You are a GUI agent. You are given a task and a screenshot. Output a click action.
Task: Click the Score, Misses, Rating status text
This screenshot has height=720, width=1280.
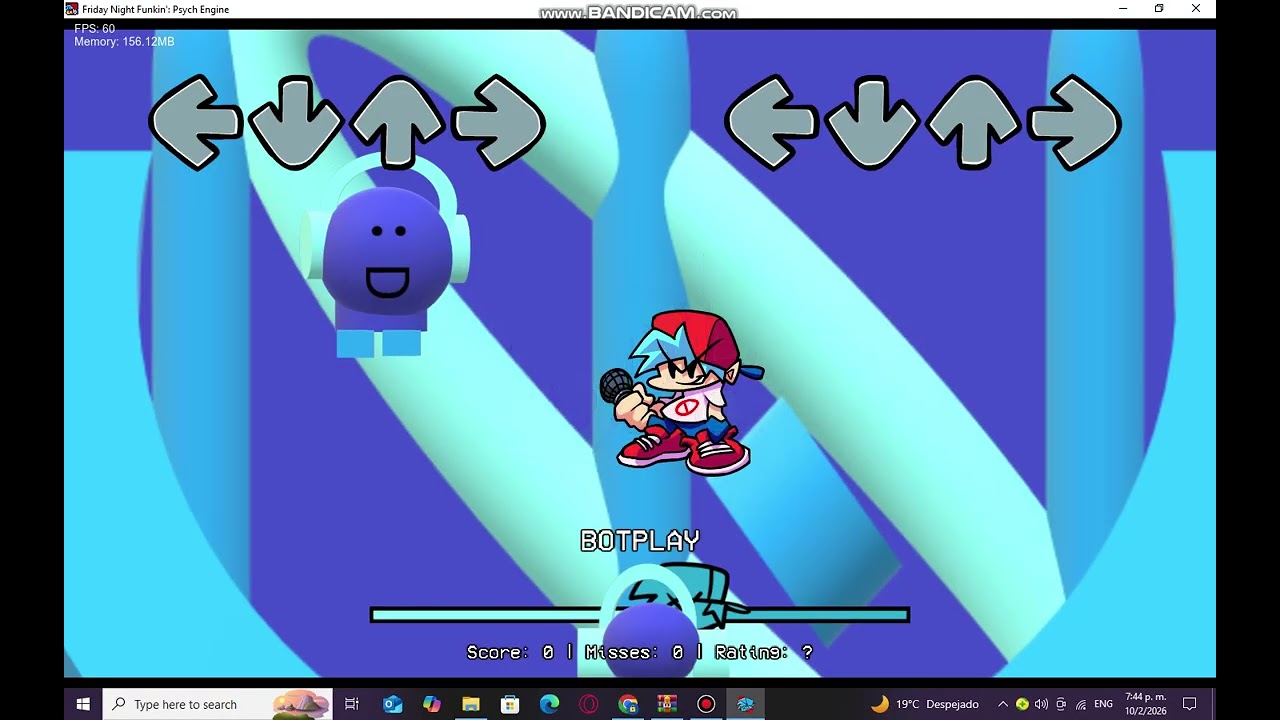coord(640,652)
